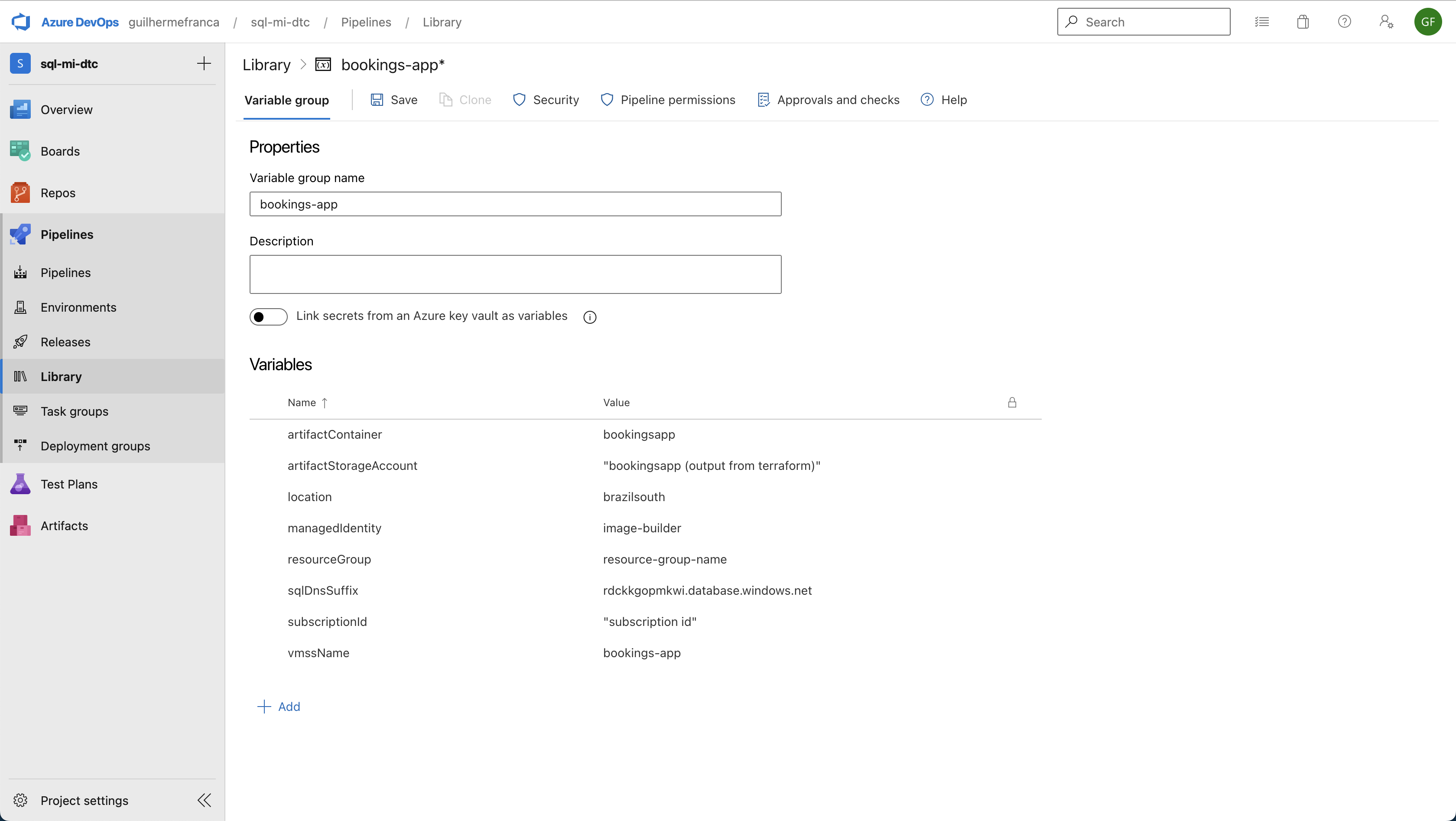Open the new item plus menu beside sql-mi-dtc

pos(204,63)
